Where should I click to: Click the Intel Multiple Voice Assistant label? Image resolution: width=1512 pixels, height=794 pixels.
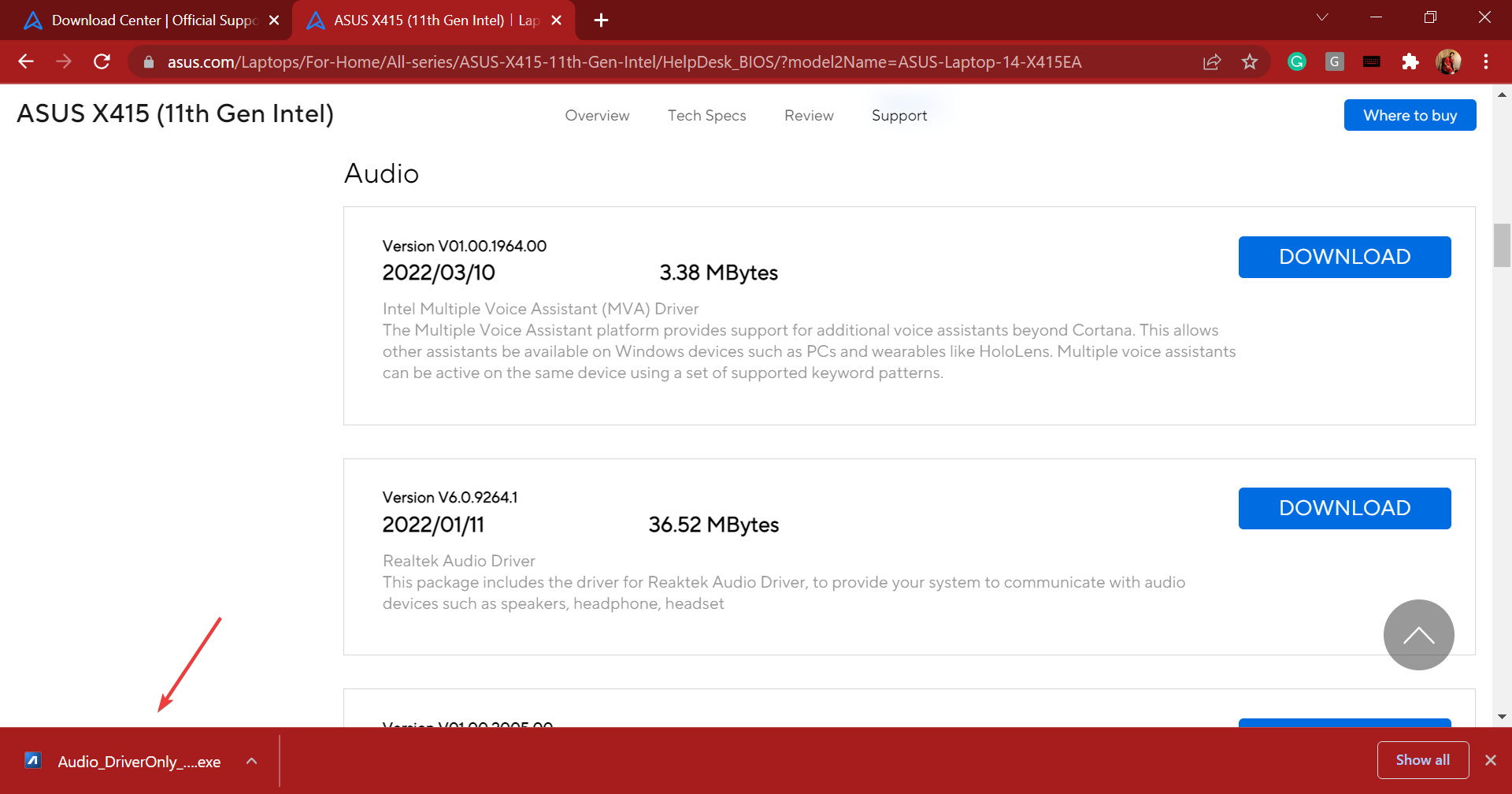540,309
